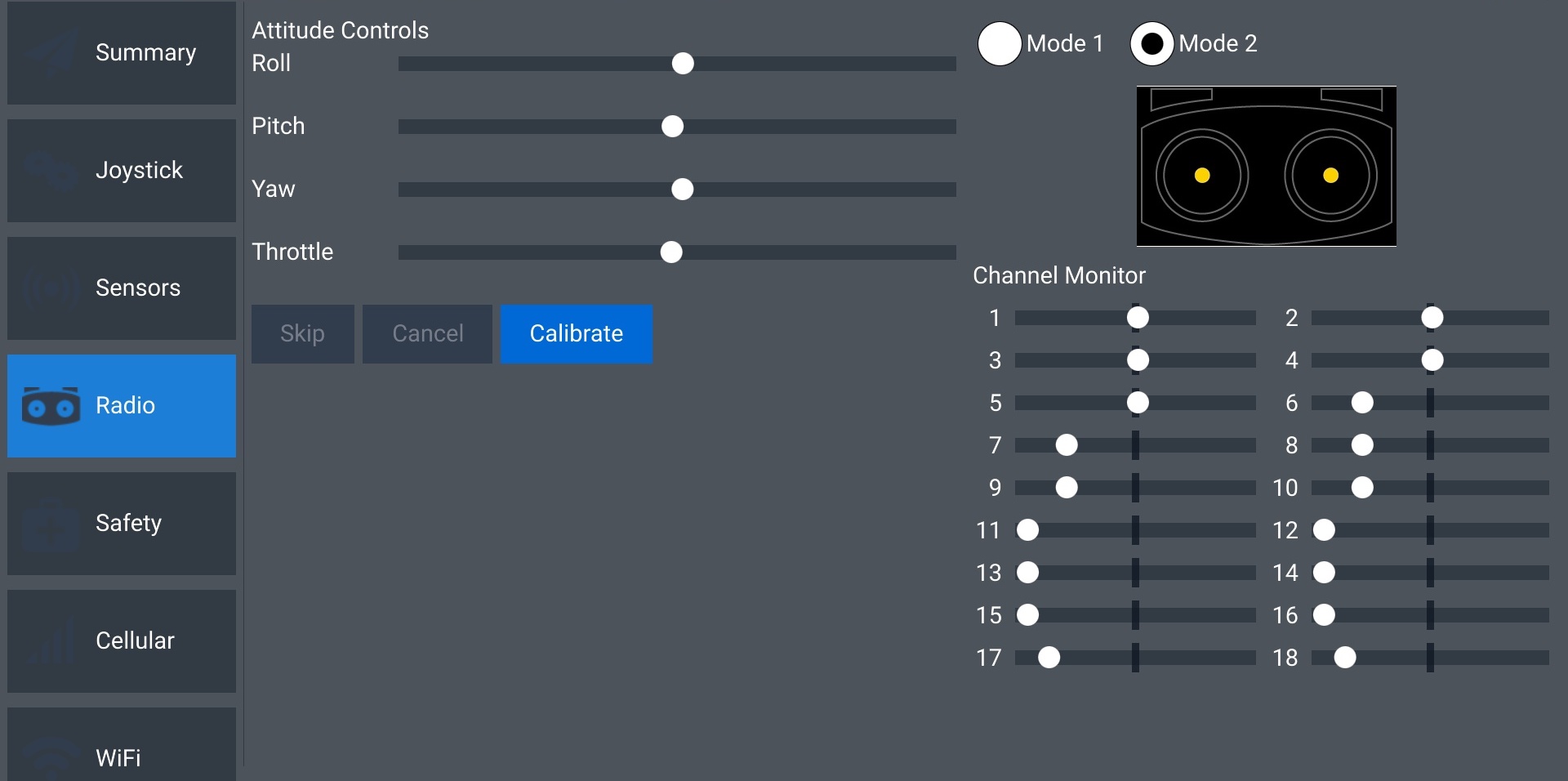Screen dimensions: 1568x781
Task: Click the Cellular signal bars icon
Action: coord(51,641)
